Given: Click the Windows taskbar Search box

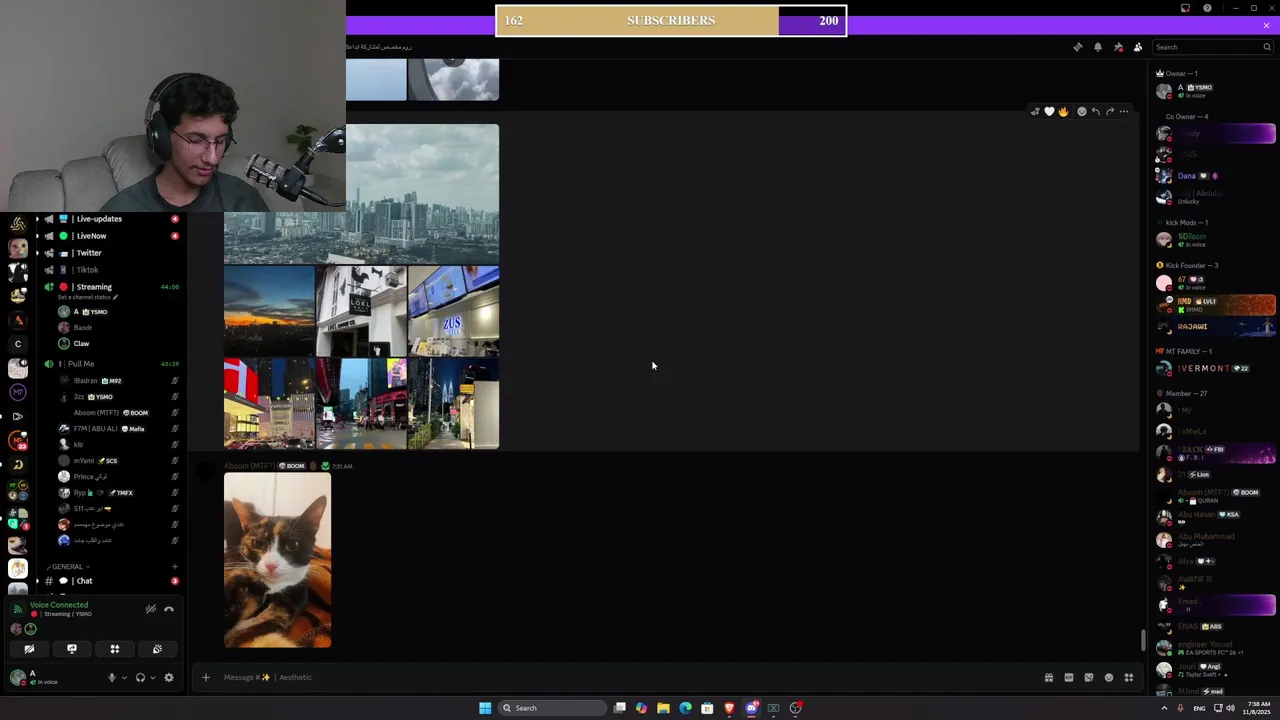Looking at the screenshot, I should 553,708.
